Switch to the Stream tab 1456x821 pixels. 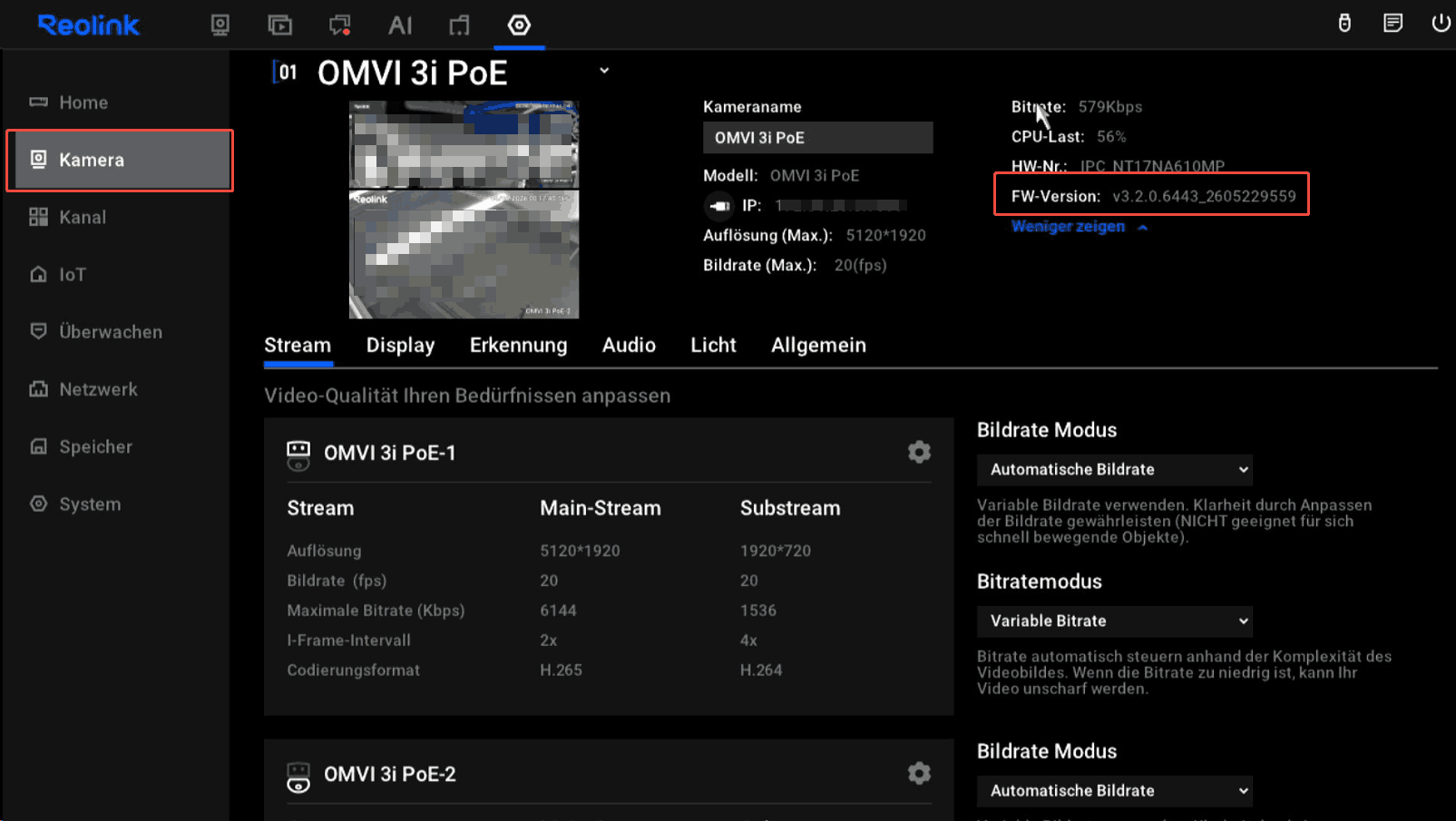[x=298, y=346]
